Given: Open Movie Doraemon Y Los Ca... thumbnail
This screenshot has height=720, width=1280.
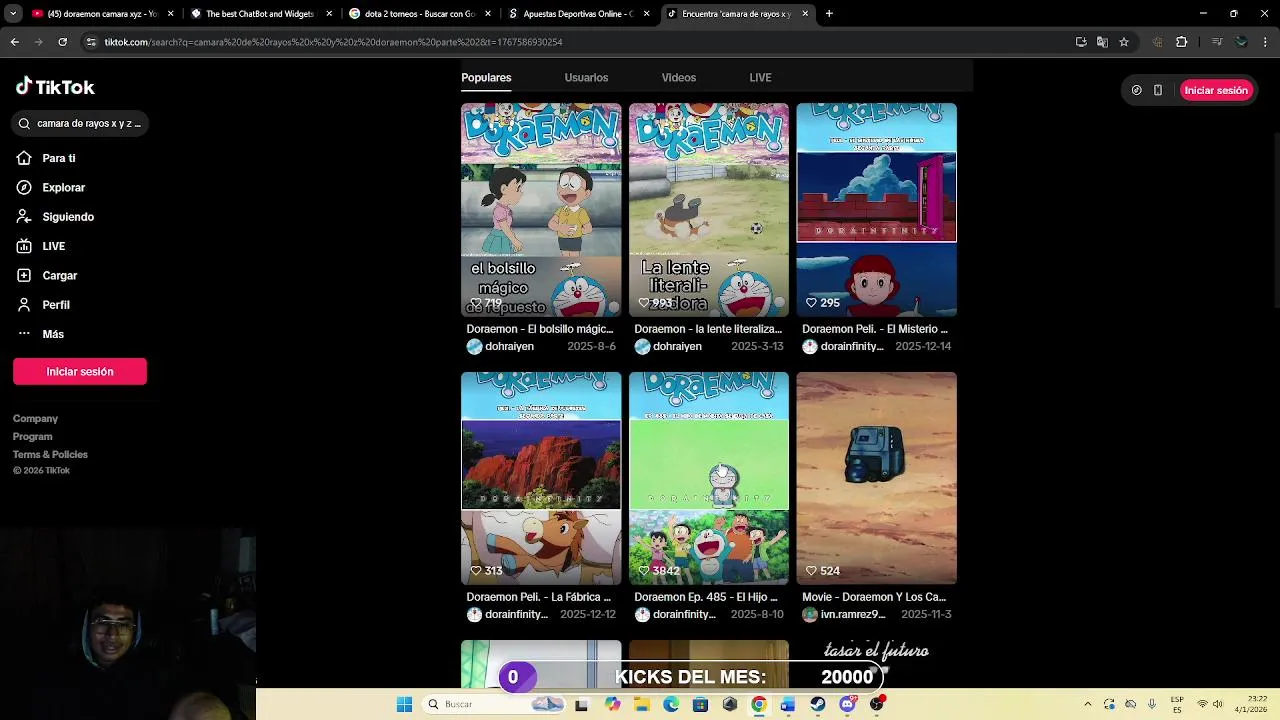Looking at the screenshot, I should pos(877,478).
